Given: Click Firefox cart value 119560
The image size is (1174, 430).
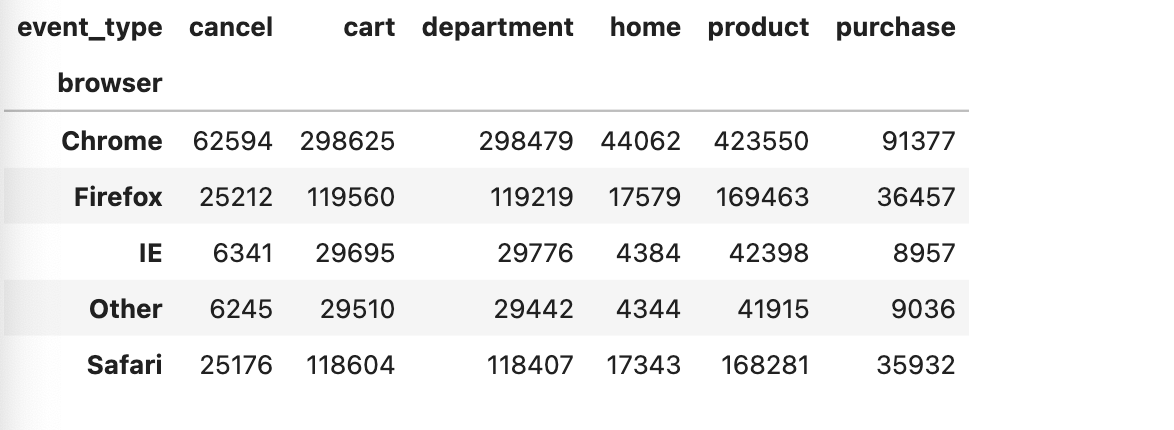Looking at the screenshot, I should pyautogui.click(x=350, y=197).
